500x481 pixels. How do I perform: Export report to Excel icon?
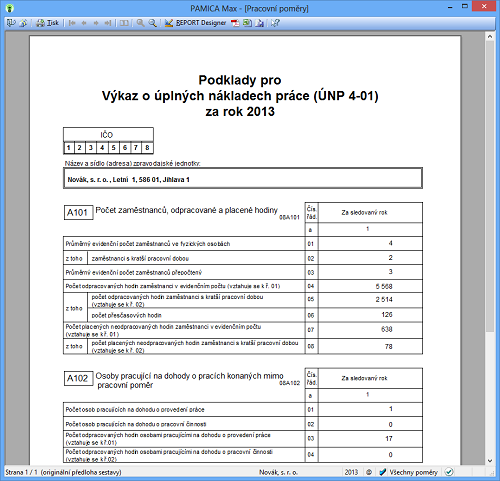(247, 23)
